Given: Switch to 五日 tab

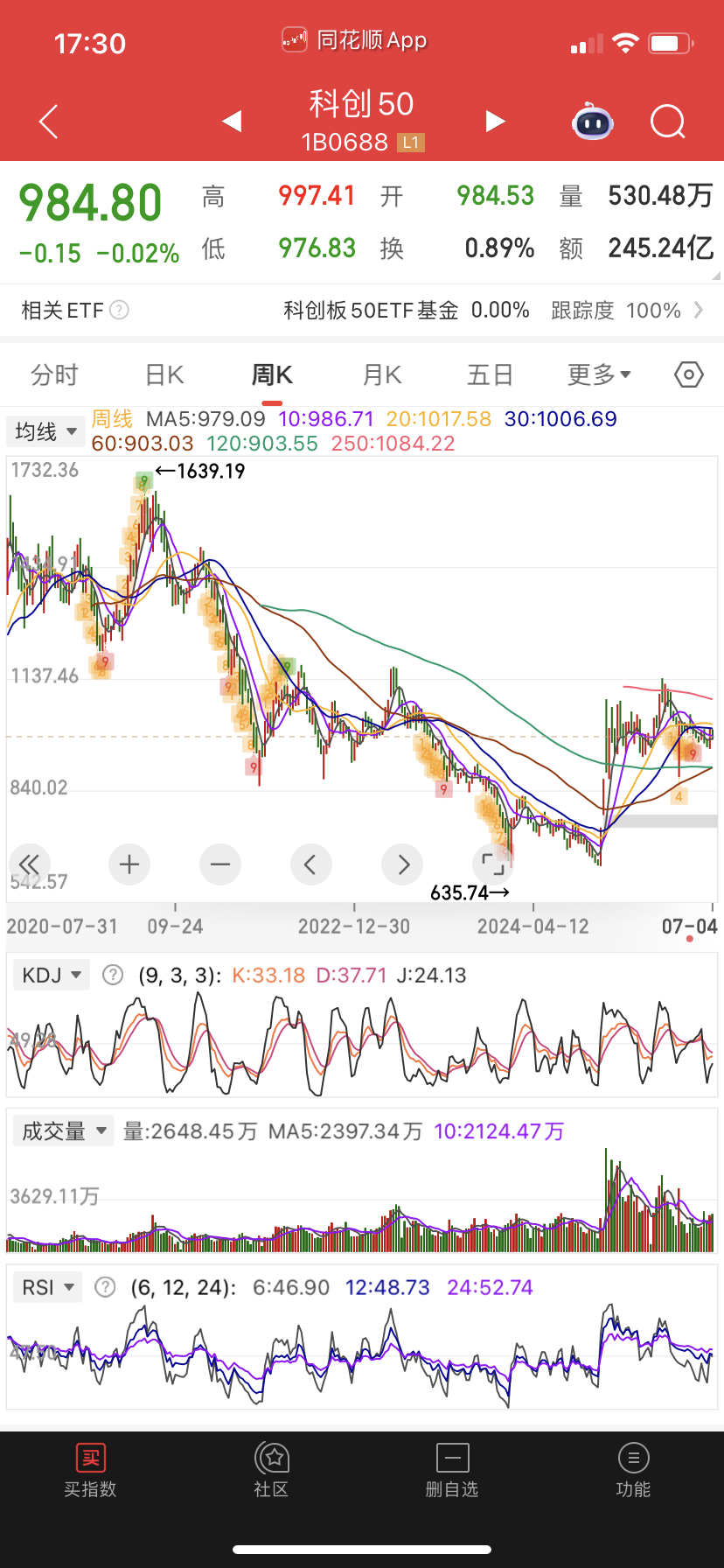Looking at the screenshot, I should pyautogui.click(x=490, y=375).
